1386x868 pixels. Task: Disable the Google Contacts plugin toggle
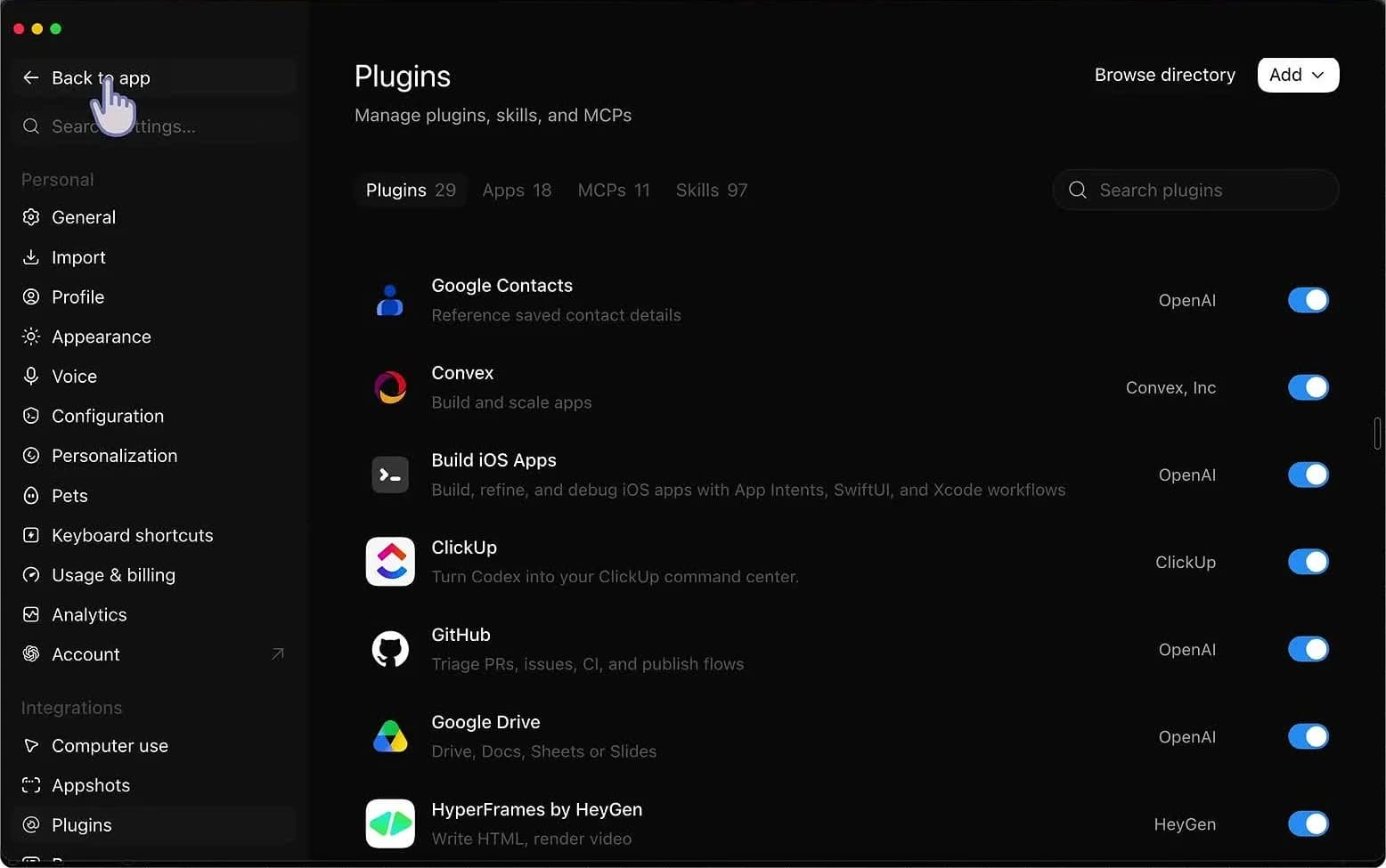pyautogui.click(x=1309, y=300)
